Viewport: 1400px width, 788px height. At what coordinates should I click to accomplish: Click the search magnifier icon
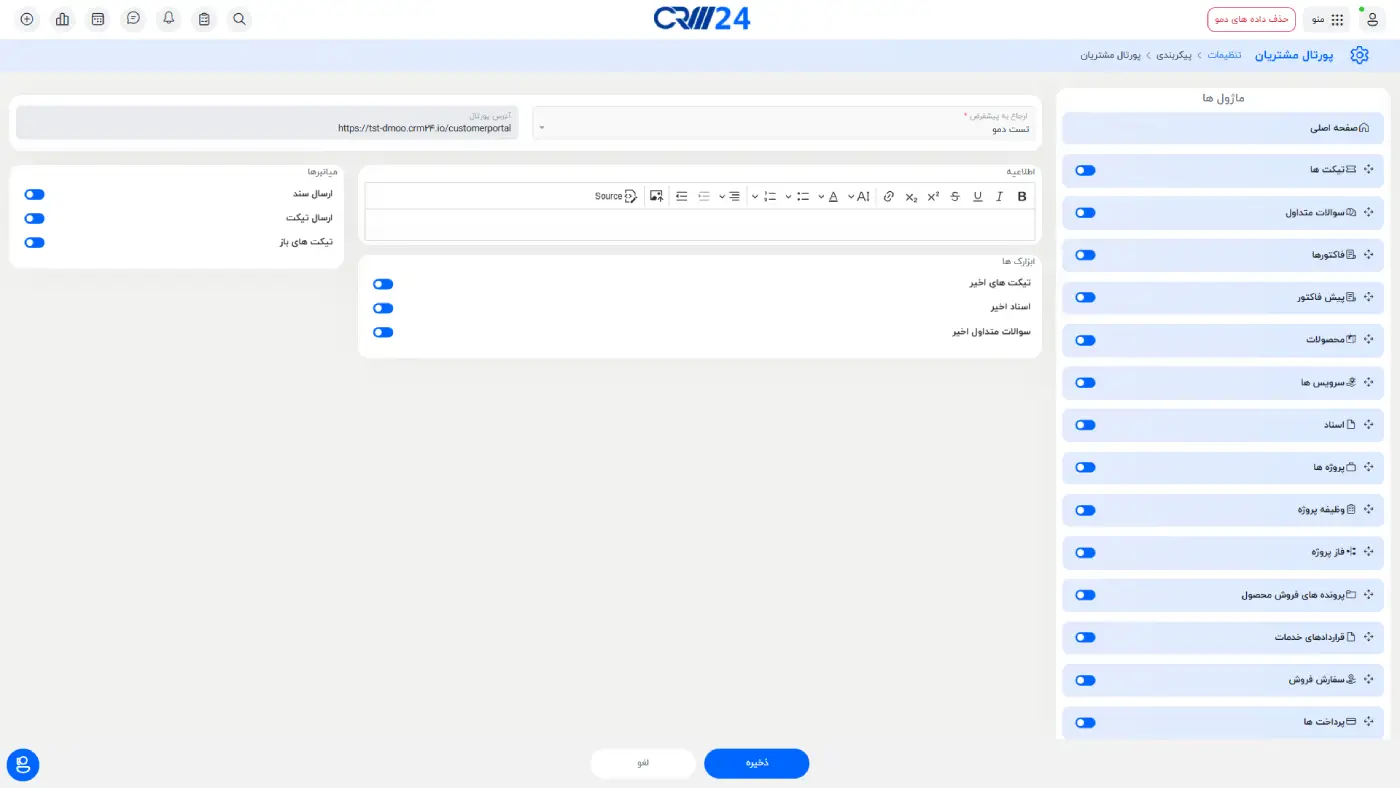(x=238, y=19)
